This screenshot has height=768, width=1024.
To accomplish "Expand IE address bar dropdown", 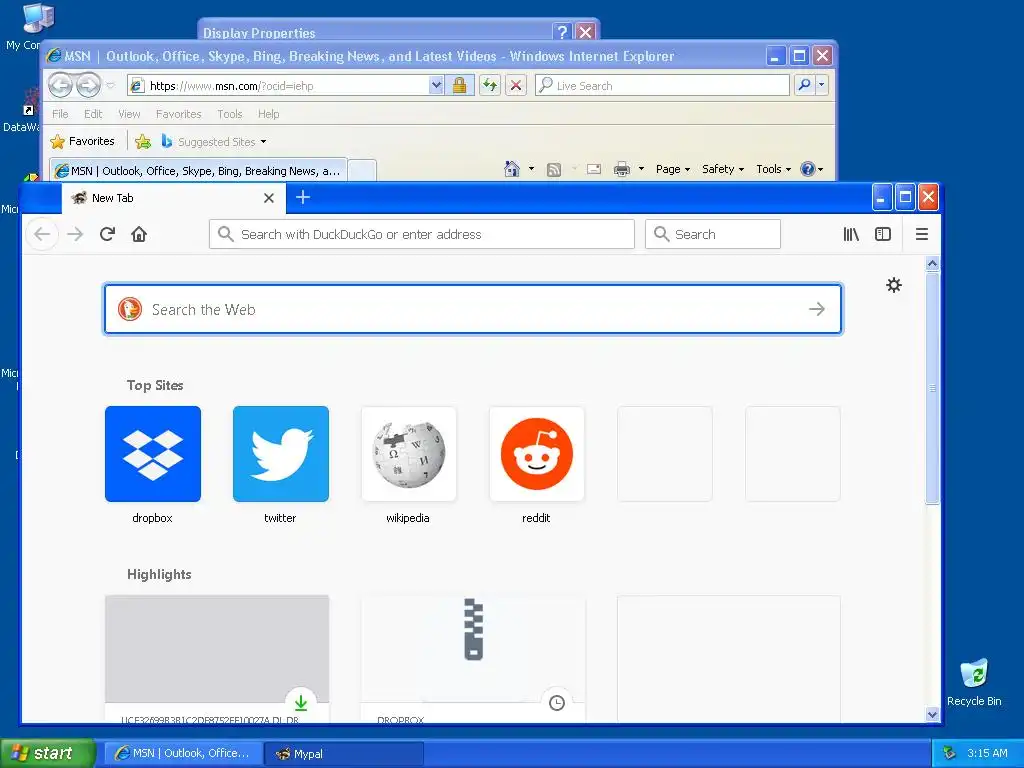I will click(436, 85).
